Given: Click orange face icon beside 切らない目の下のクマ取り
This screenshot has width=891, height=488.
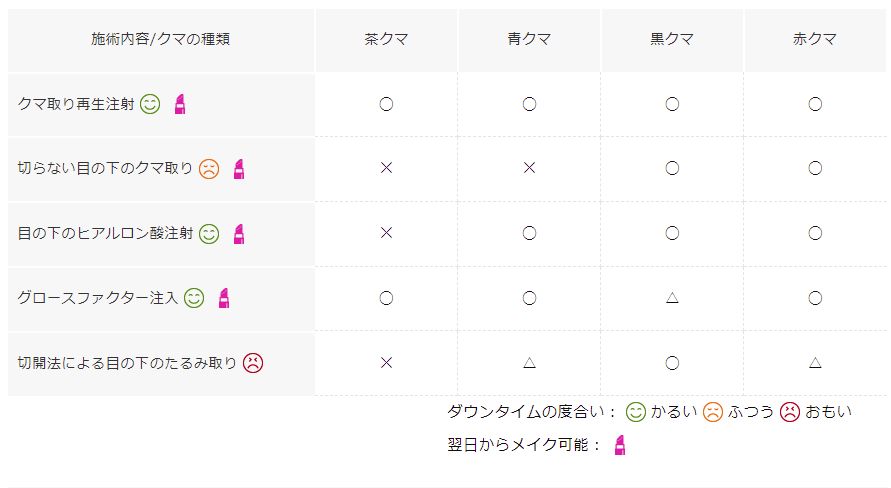Looking at the screenshot, I should click(208, 169).
